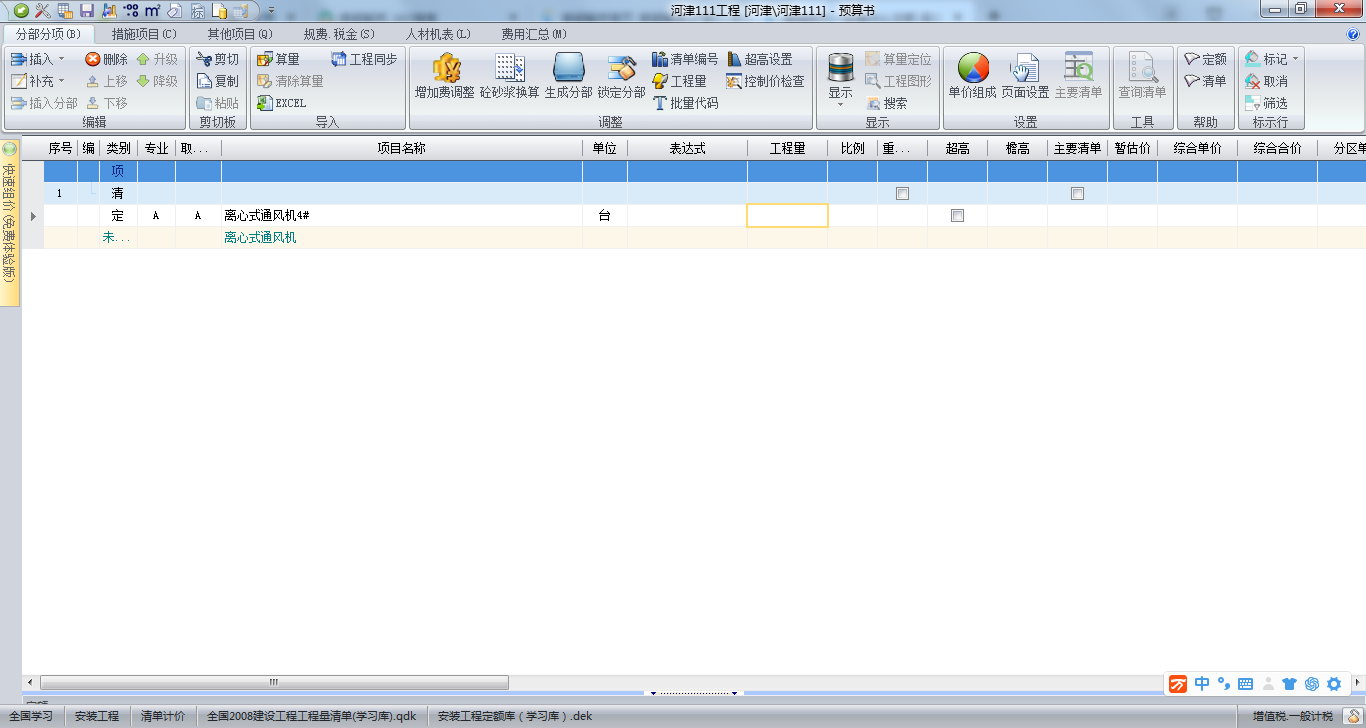Click 批量代码 batch code icon
The image size is (1366, 728).
click(685, 103)
